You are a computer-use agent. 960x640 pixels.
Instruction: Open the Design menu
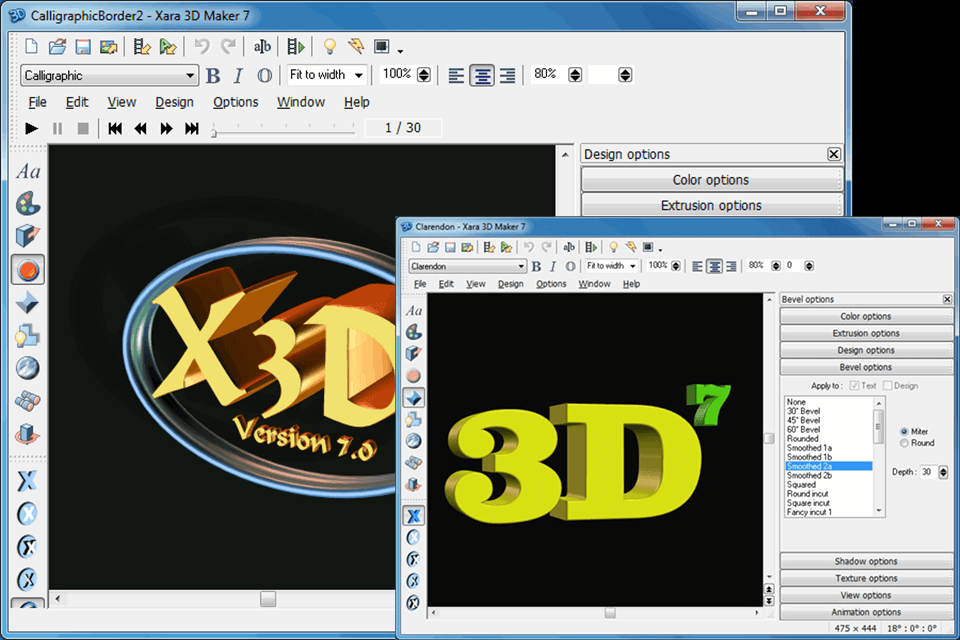[174, 102]
